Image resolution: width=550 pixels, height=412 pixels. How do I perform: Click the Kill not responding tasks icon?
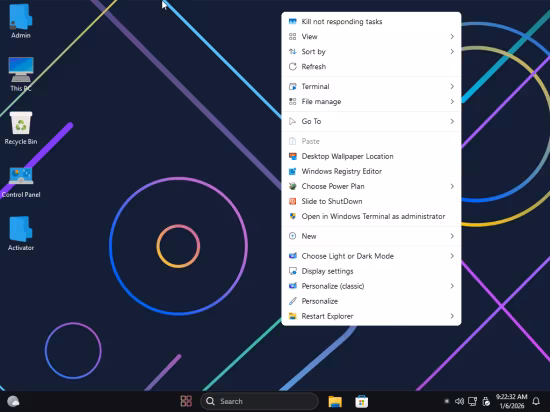pos(293,21)
